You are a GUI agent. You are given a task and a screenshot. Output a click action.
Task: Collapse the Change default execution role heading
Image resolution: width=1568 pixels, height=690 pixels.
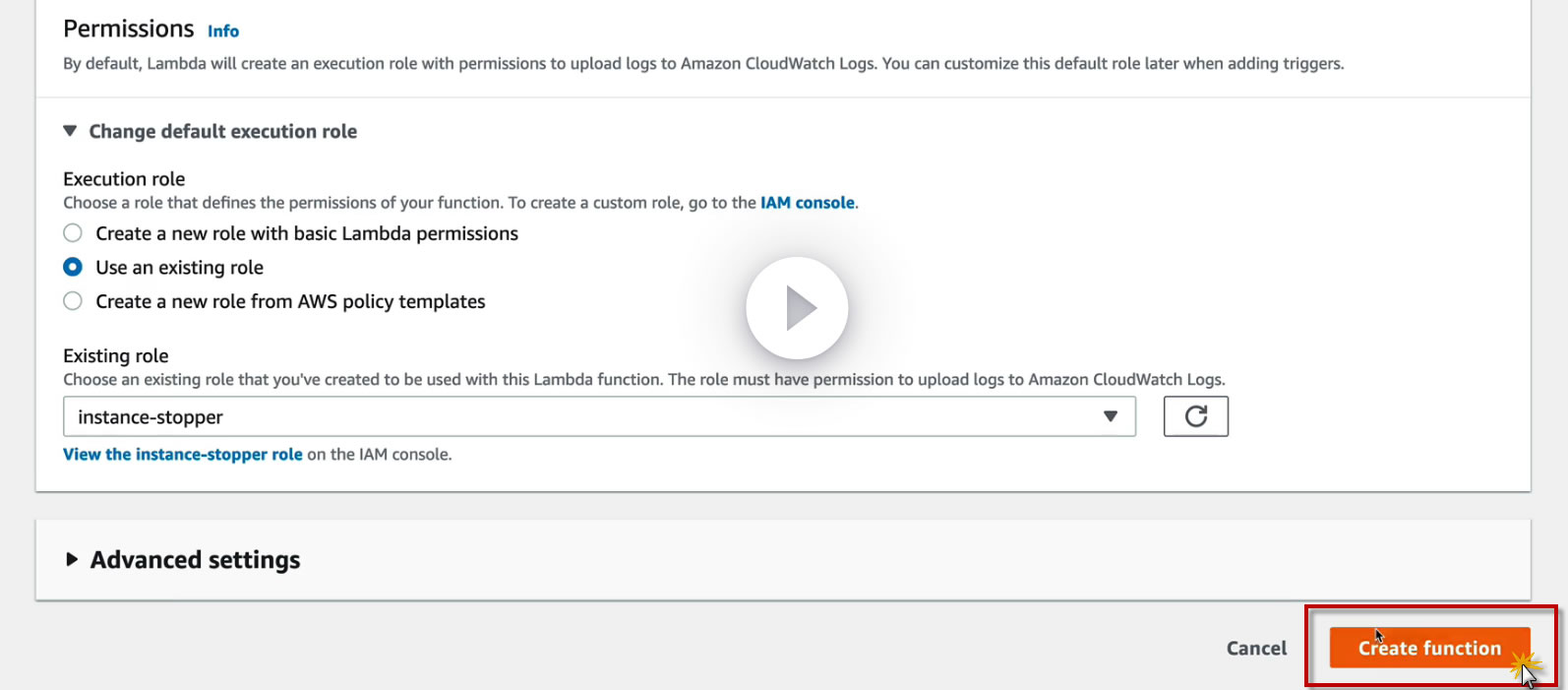pyautogui.click(x=223, y=131)
